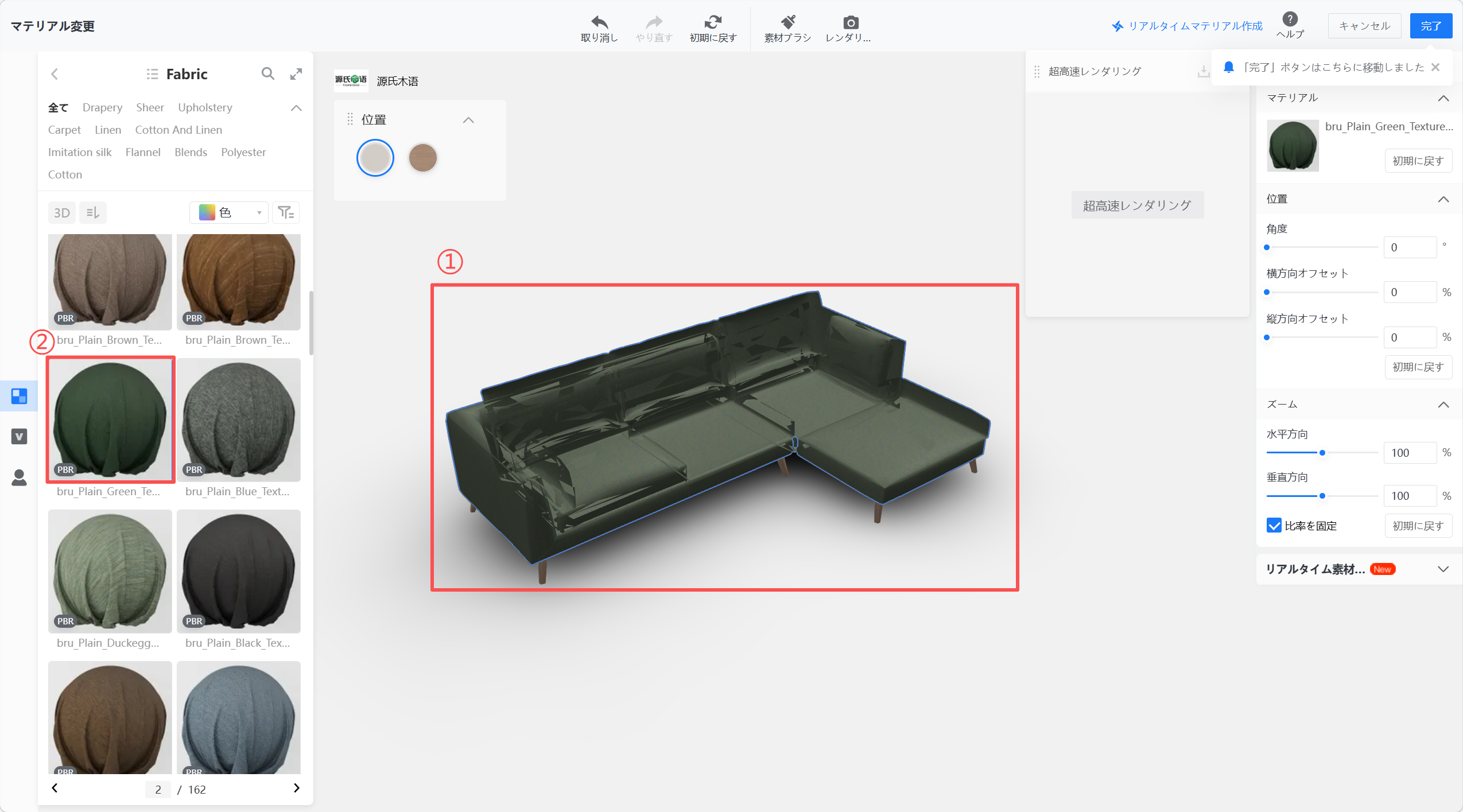Click the reset to initial (初期に戻す) toolbar icon

tap(713, 22)
